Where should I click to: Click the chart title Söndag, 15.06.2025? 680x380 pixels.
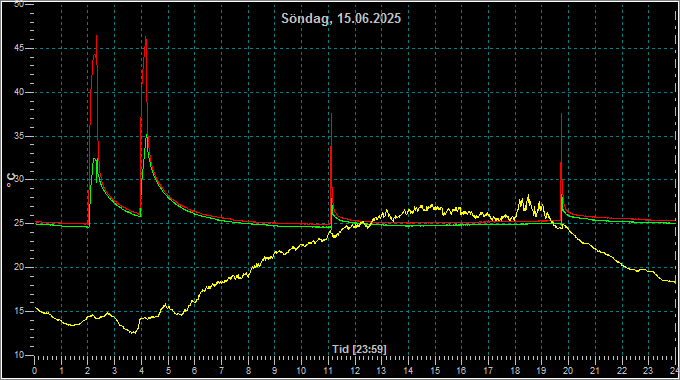point(341,19)
